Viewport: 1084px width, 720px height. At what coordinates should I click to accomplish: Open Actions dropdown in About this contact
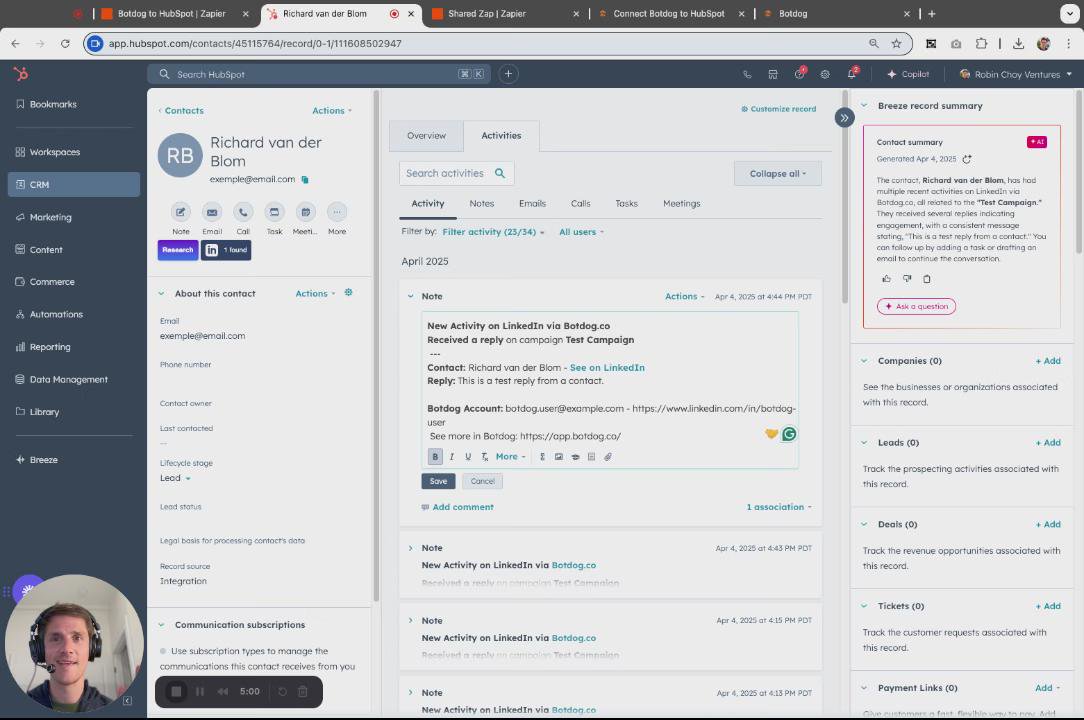click(x=315, y=293)
